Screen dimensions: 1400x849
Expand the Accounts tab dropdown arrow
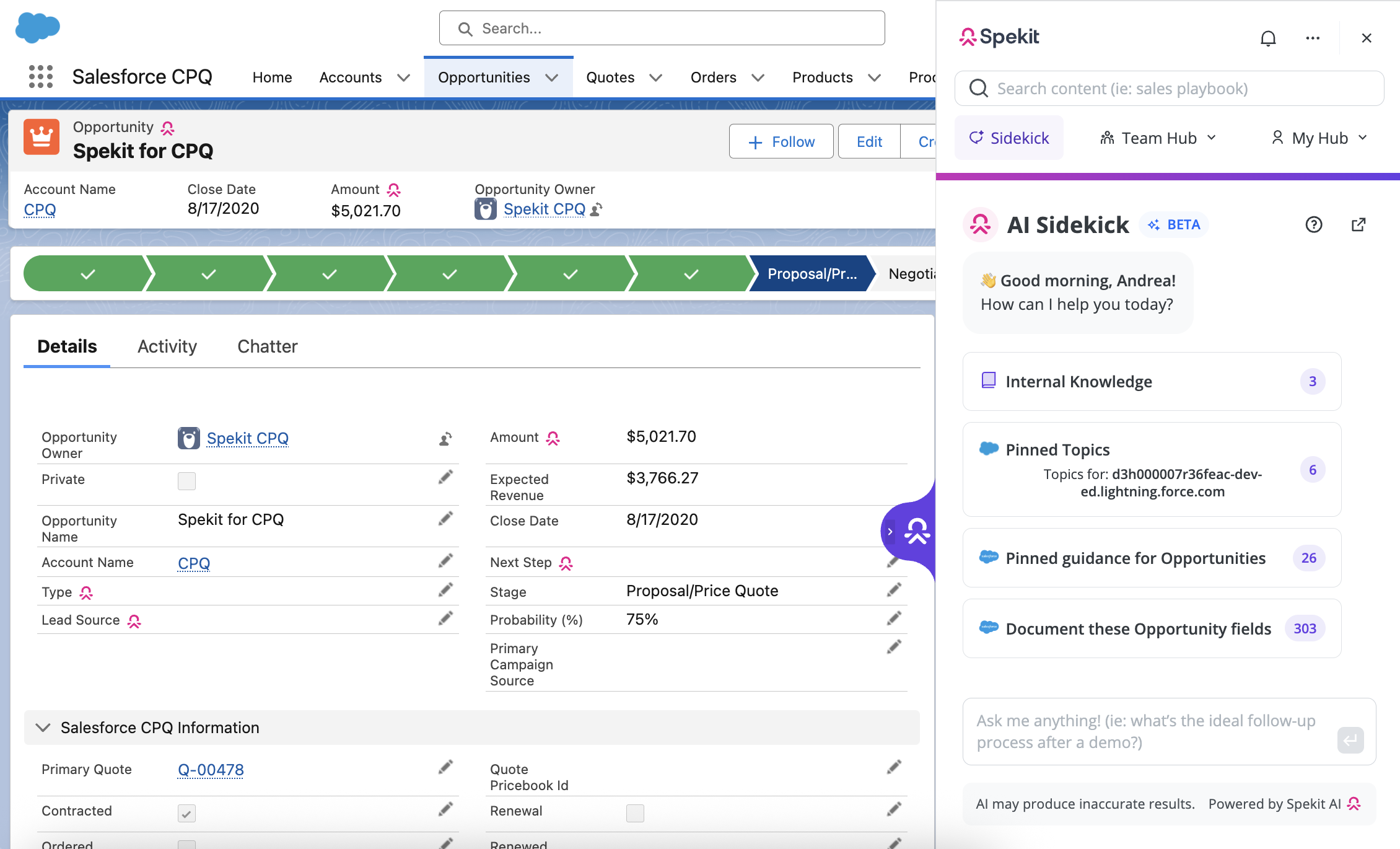click(x=403, y=77)
